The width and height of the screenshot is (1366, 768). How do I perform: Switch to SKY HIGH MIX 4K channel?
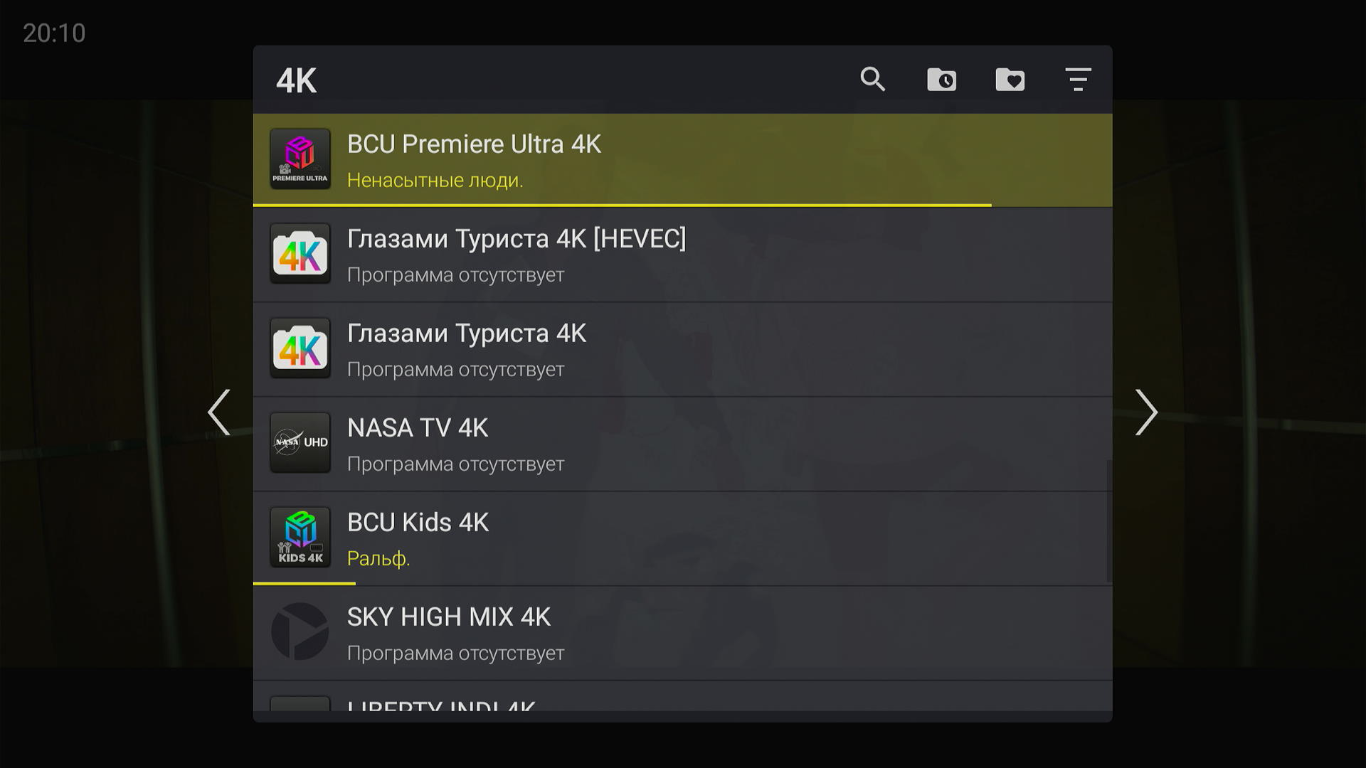pos(449,617)
